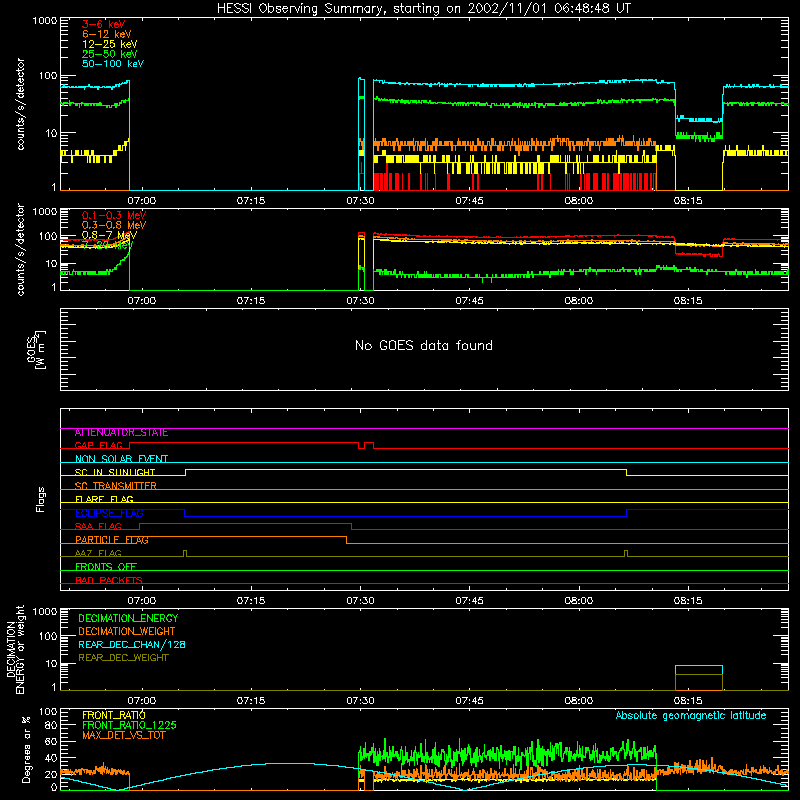The width and height of the screenshot is (800, 800).
Task: Select the NON_SOLAR_EVENT flag label
Action: pyautogui.click(x=121, y=459)
